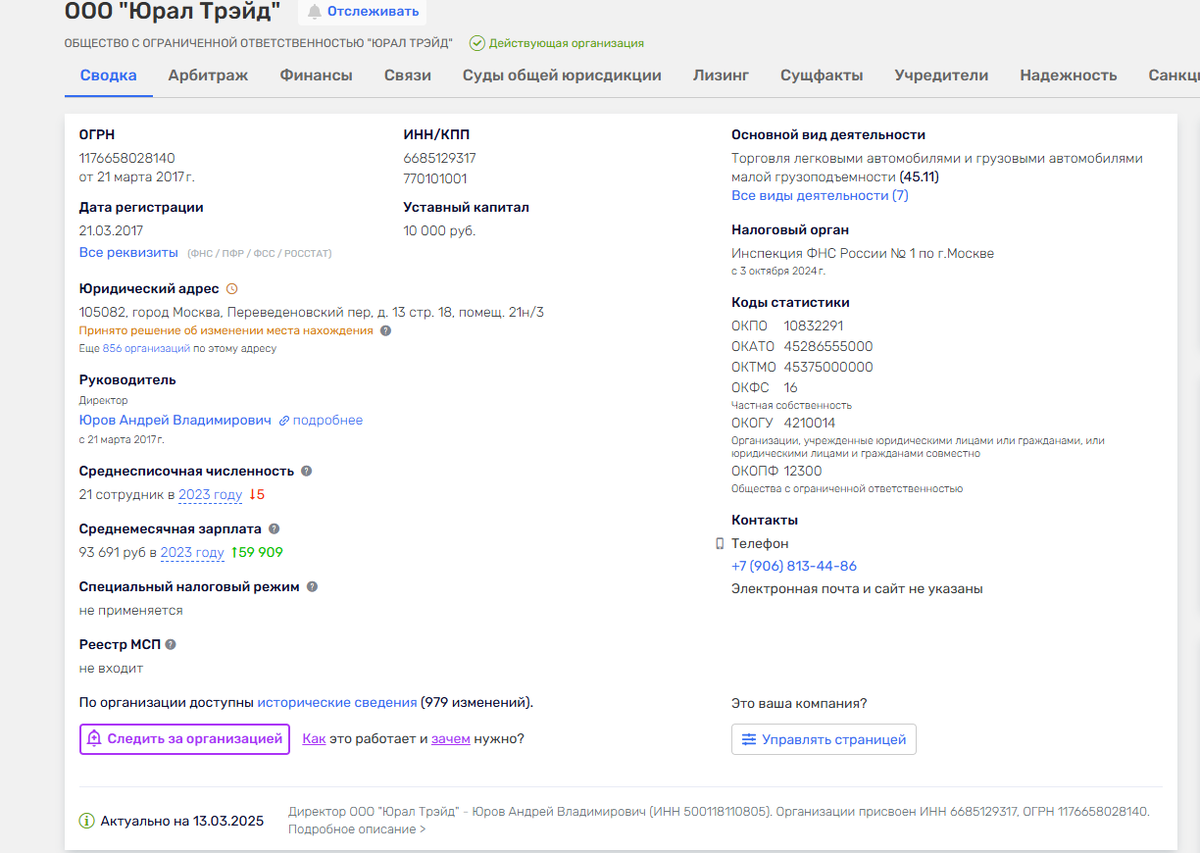Open исторические сведения link
This screenshot has height=853, width=1200.
337,703
